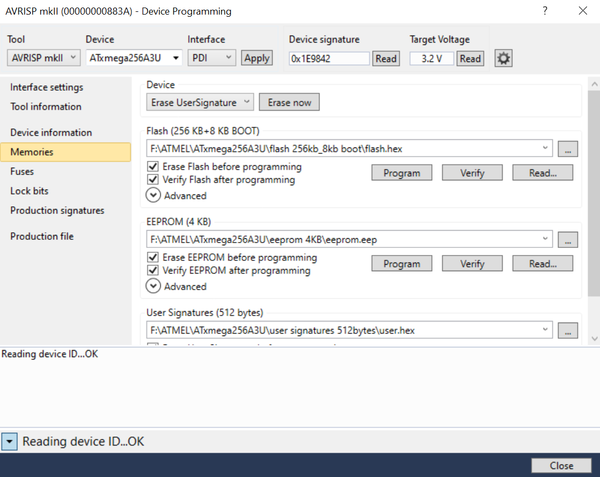The width and height of the screenshot is (600, 477).
Task: Open the Erase UserSignature dropdown
Action: click(200, 103)
